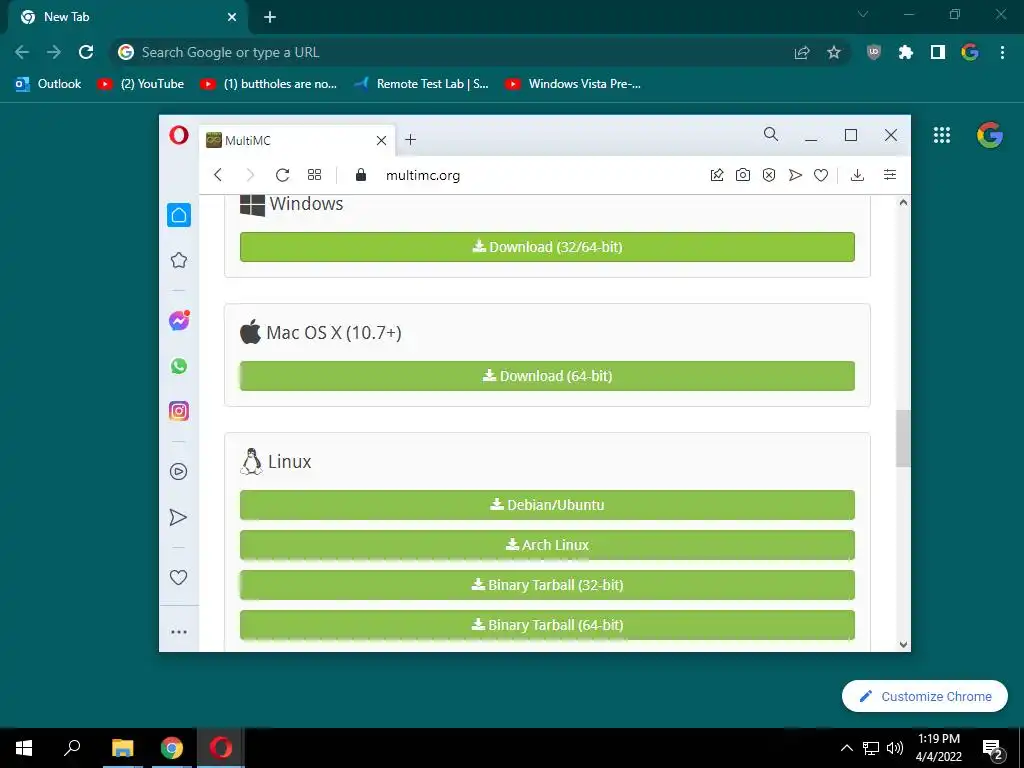1024x768 pixels.
Task: Open ad blocker shield icon in Opera
Action: [769, 174]
